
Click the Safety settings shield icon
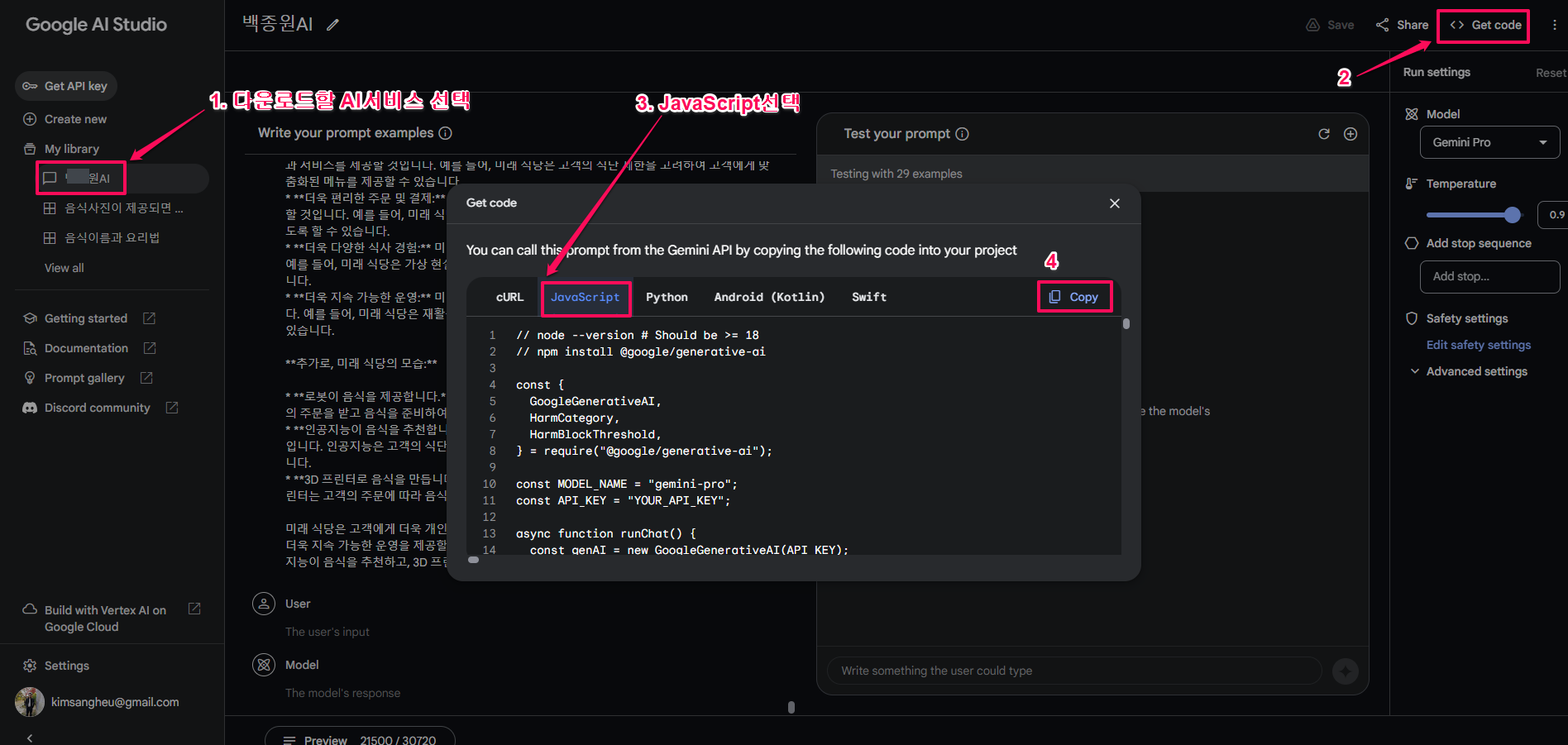(x=1412, y=318)
